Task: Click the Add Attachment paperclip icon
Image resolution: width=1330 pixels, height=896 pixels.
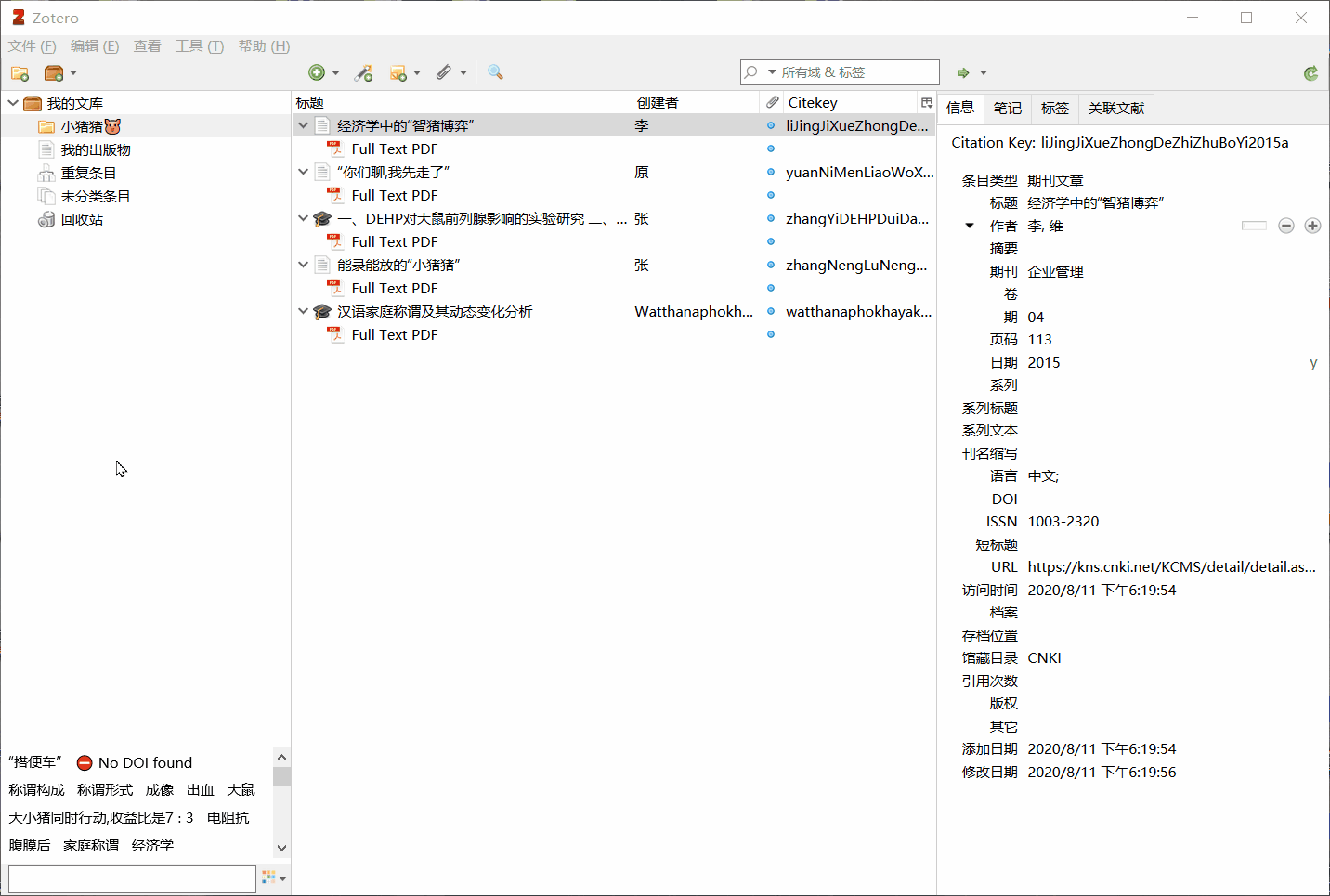Action: click(444, 72)
